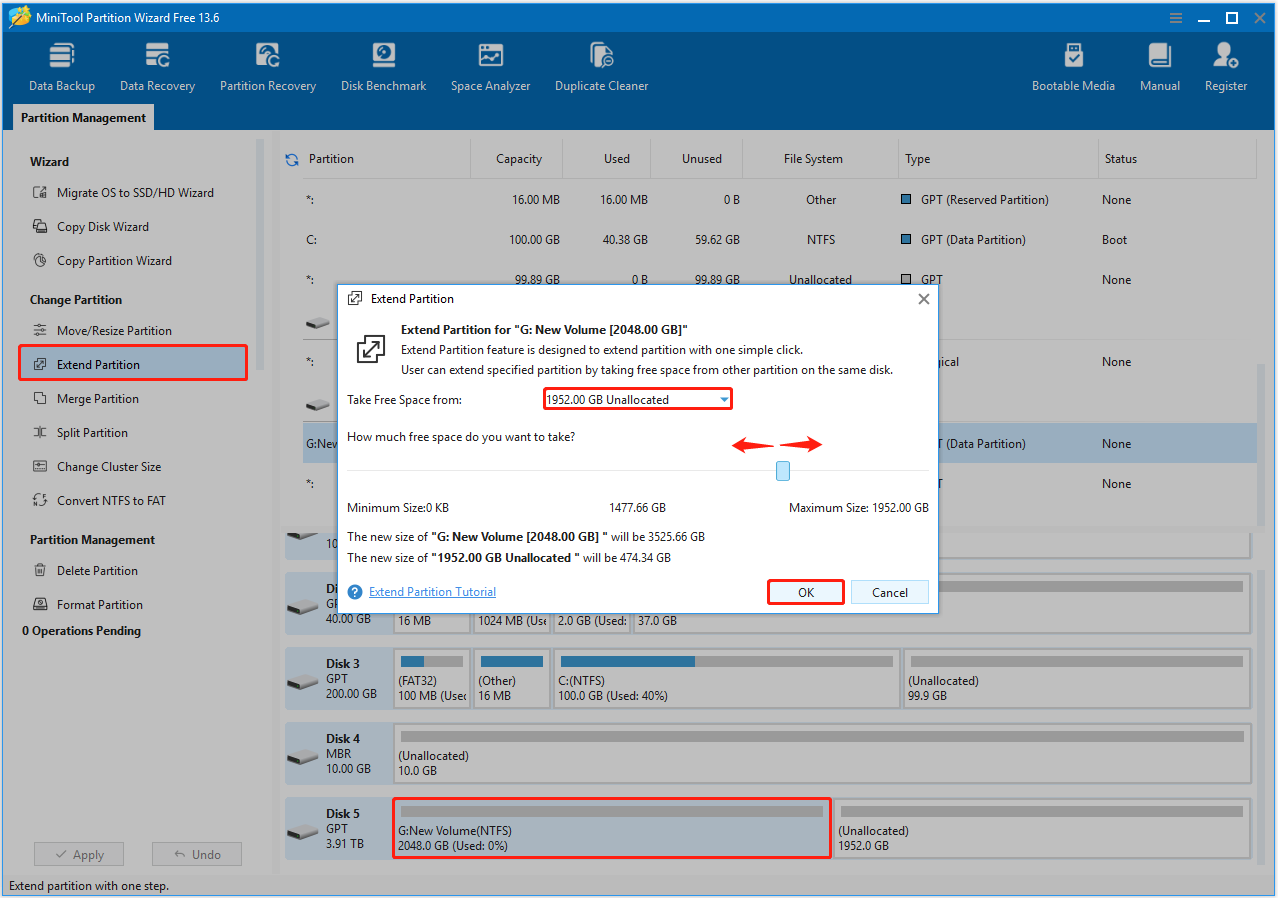This screenshot has height=898, width=1278.
Task: Launch the Duplicate Cleaner
Action: [601, 65]
